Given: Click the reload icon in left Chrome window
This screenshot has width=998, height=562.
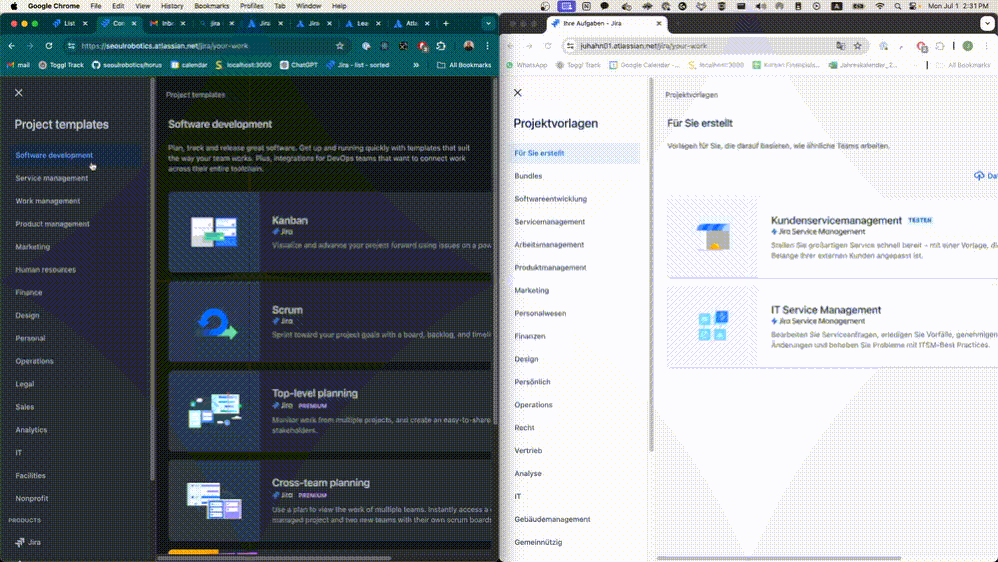Looking at the screenshot, I should tap(49, 46).
